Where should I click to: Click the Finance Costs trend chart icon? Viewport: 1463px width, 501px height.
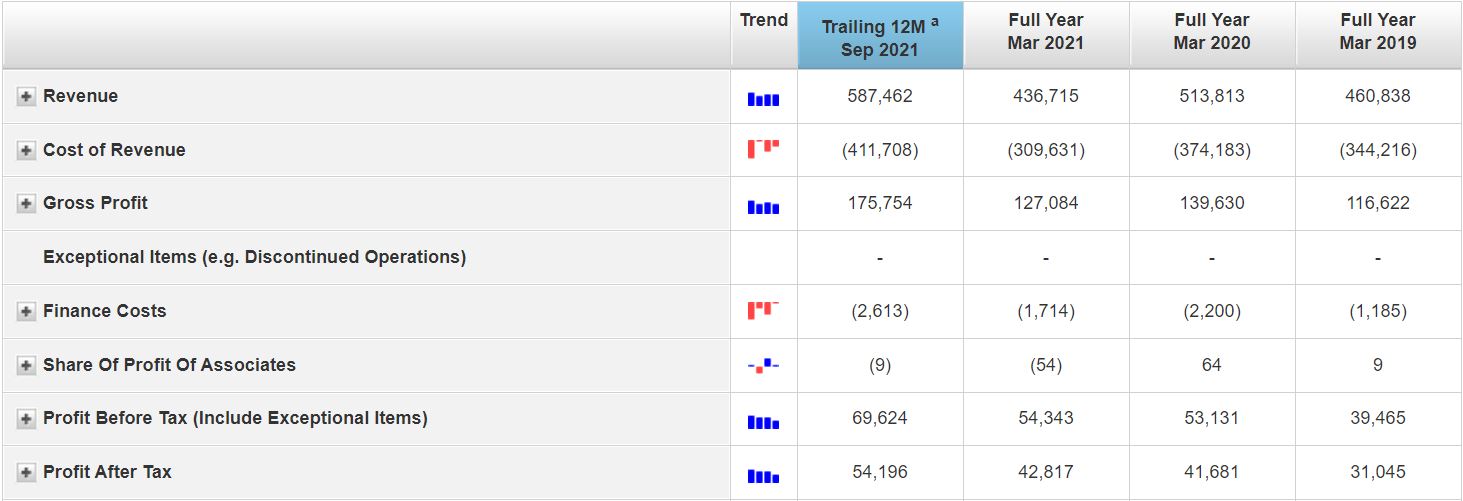click(763, 310)
